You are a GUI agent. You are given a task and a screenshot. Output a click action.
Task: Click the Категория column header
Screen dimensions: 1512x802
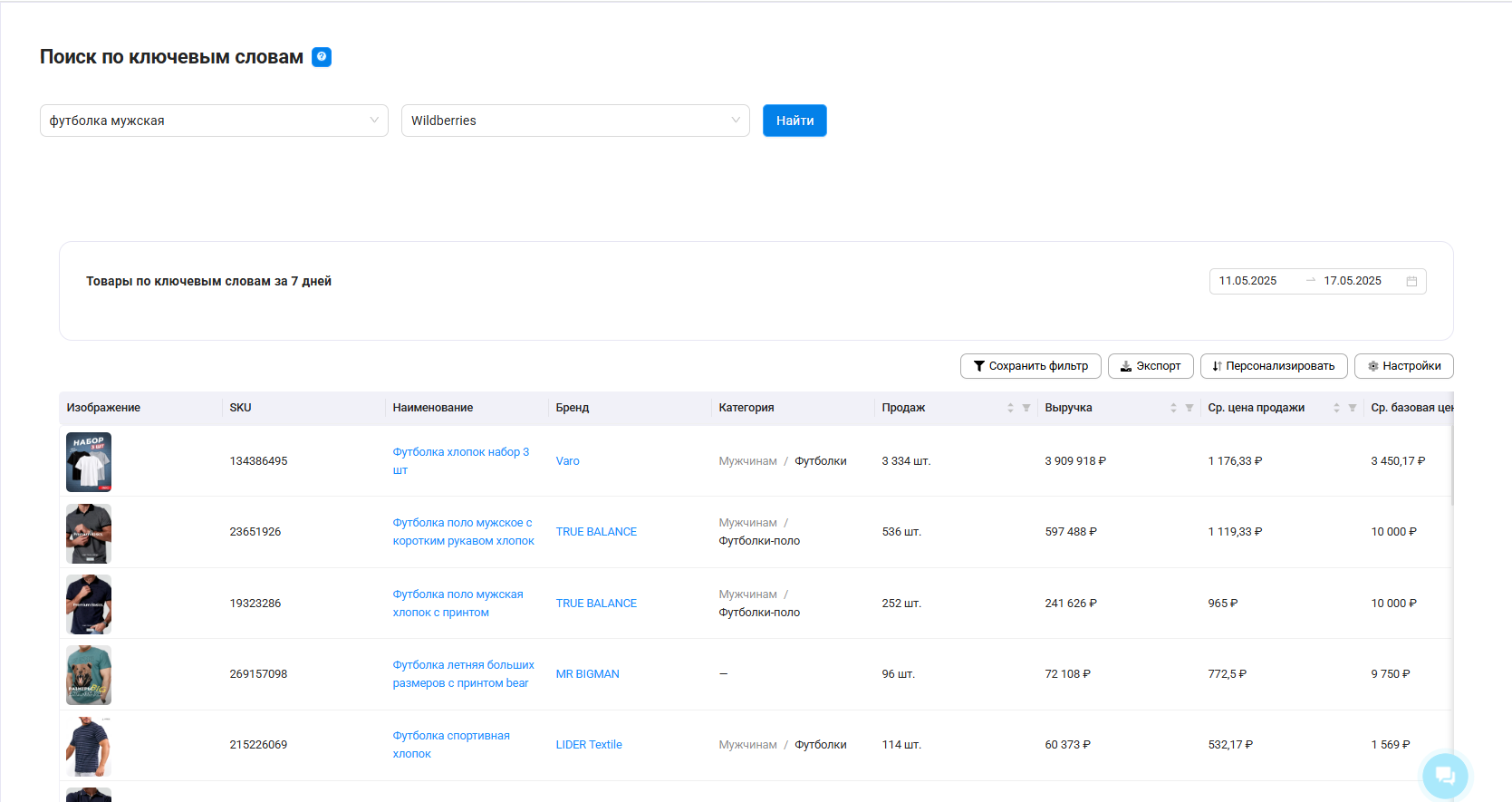point(746,408)
